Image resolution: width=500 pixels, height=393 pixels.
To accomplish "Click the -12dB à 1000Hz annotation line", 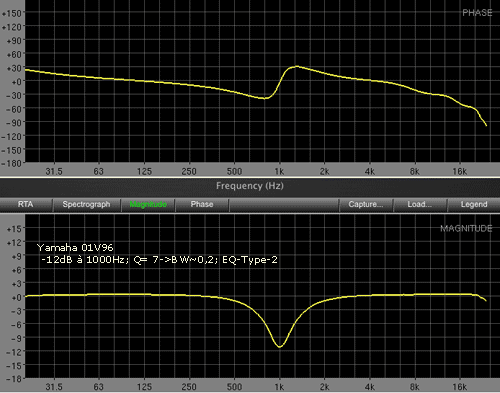I will (x=159, y=260).
